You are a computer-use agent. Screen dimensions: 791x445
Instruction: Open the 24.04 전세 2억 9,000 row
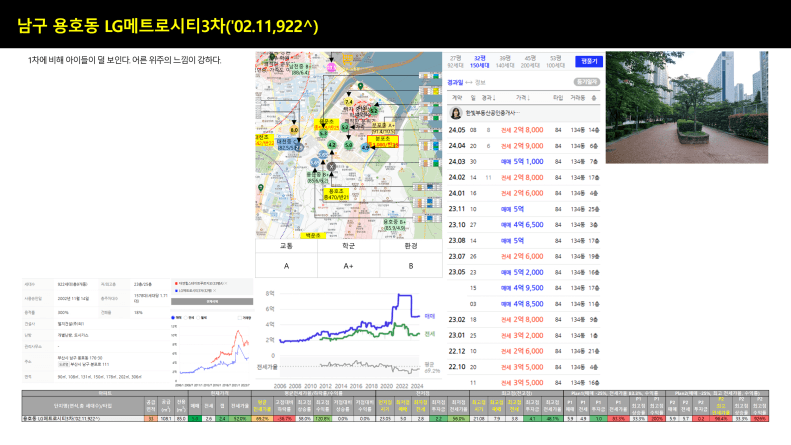pos(524,146)
